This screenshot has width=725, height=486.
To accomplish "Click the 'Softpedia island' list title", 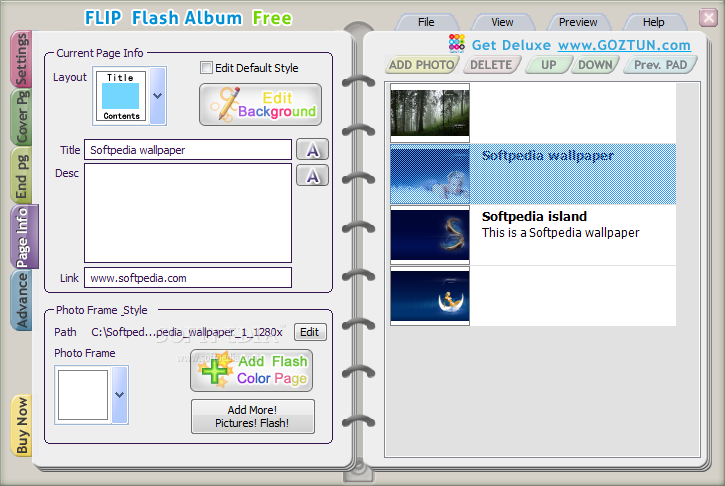I will coord(534,216).
